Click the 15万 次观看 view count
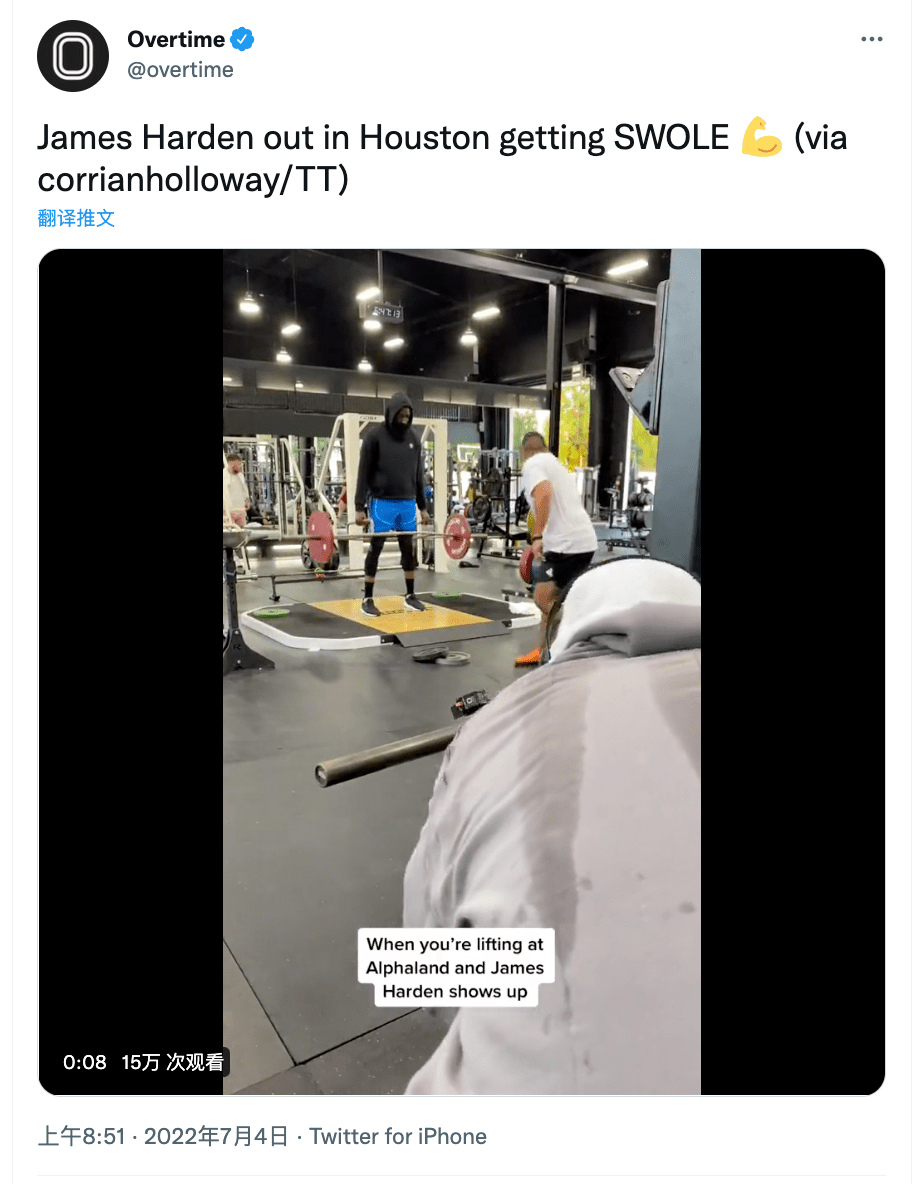Image resolution: width=922 pixels, height=1184 pixels. (x=172, y=1062)
